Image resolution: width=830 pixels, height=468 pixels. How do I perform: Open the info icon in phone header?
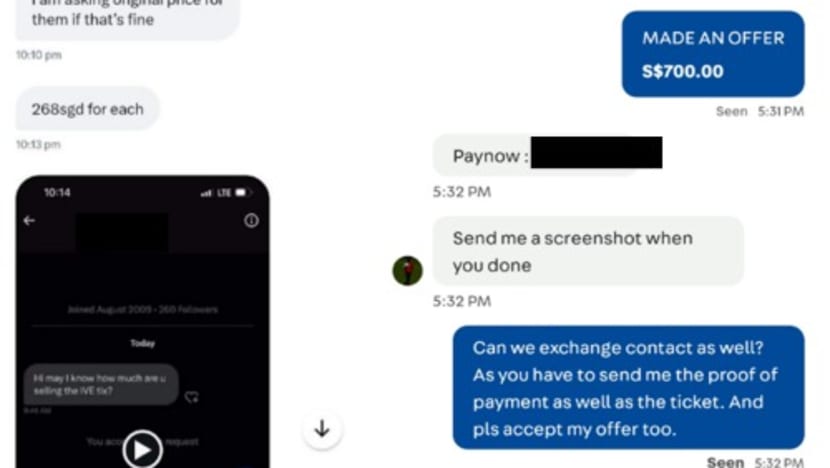coord(251,220)
